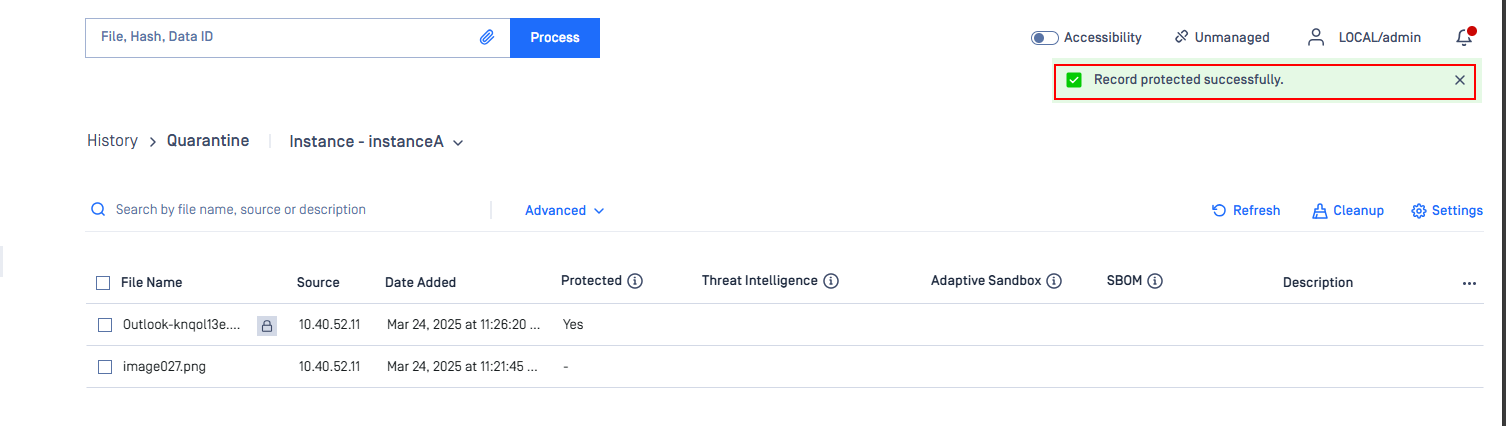Click the Process button
Screen dimensions: 1506x426
pyautogui.click(x=555, y=37)
